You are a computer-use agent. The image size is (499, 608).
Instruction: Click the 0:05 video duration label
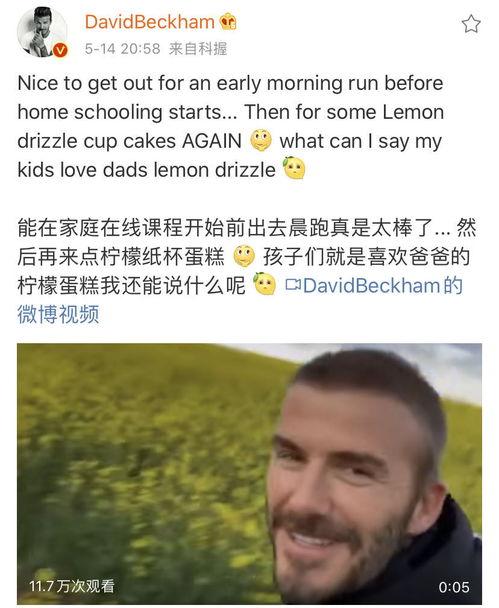pyautogui.click(x=454, y=587)
